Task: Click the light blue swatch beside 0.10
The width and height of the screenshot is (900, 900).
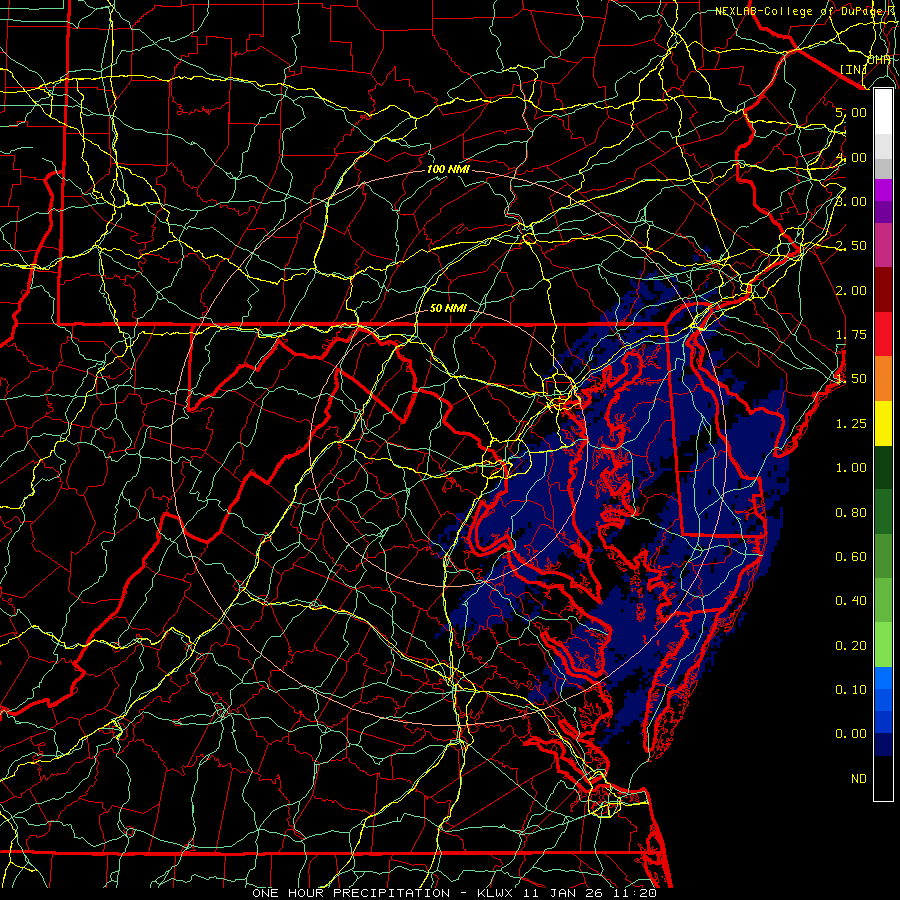Action: pyautogui.click(x=883, y=678)
